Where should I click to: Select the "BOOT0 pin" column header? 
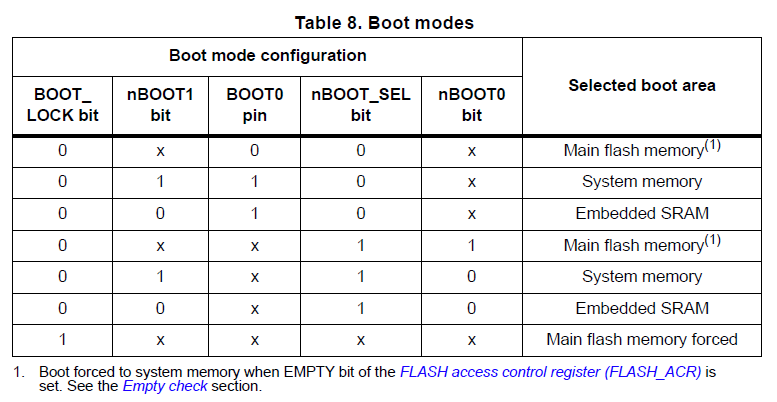point(254,104)
